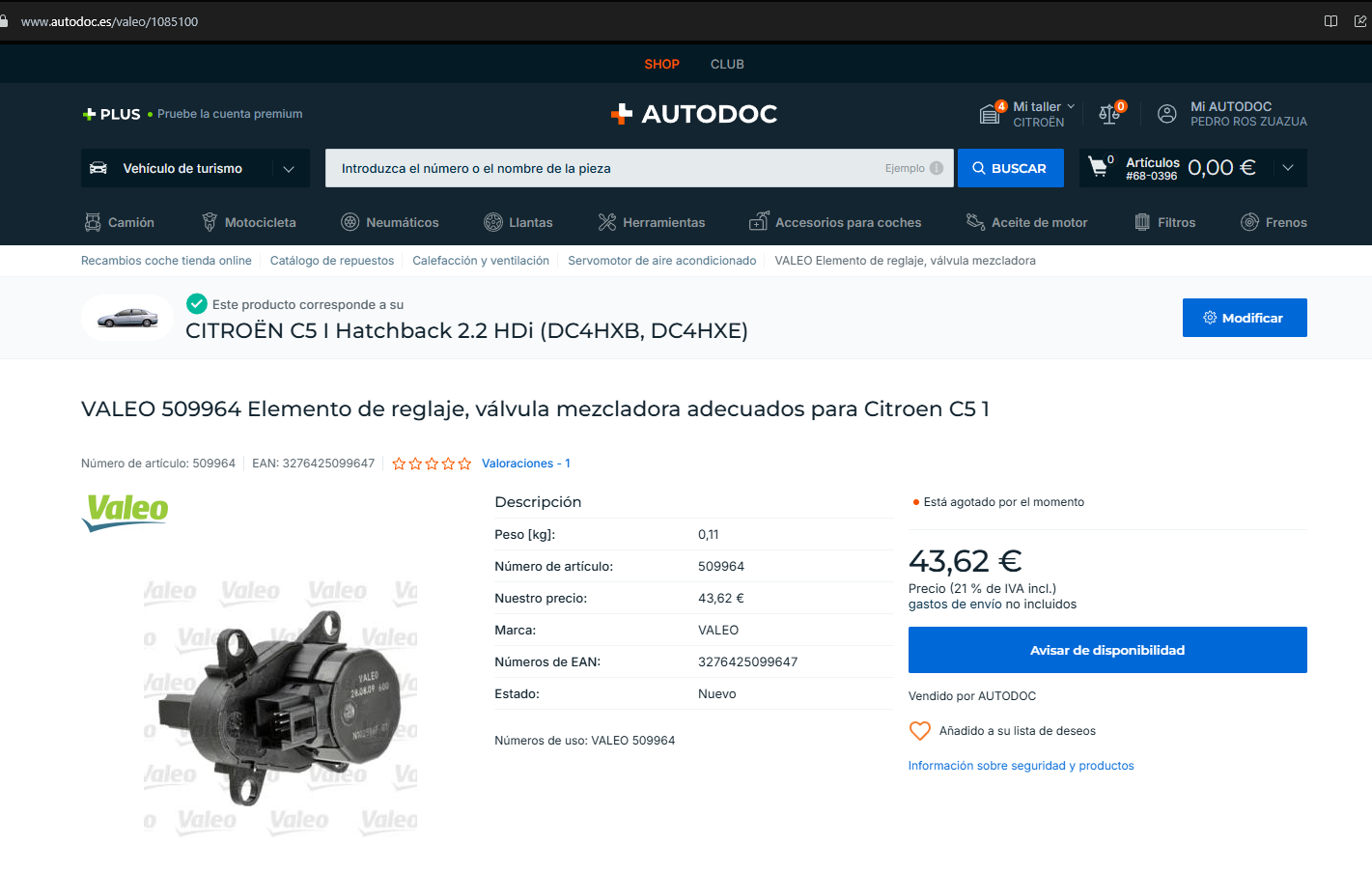Click the 43,62 € large price
The width and height of the screenshot is (1372, 872).
[x=966, y=561]
